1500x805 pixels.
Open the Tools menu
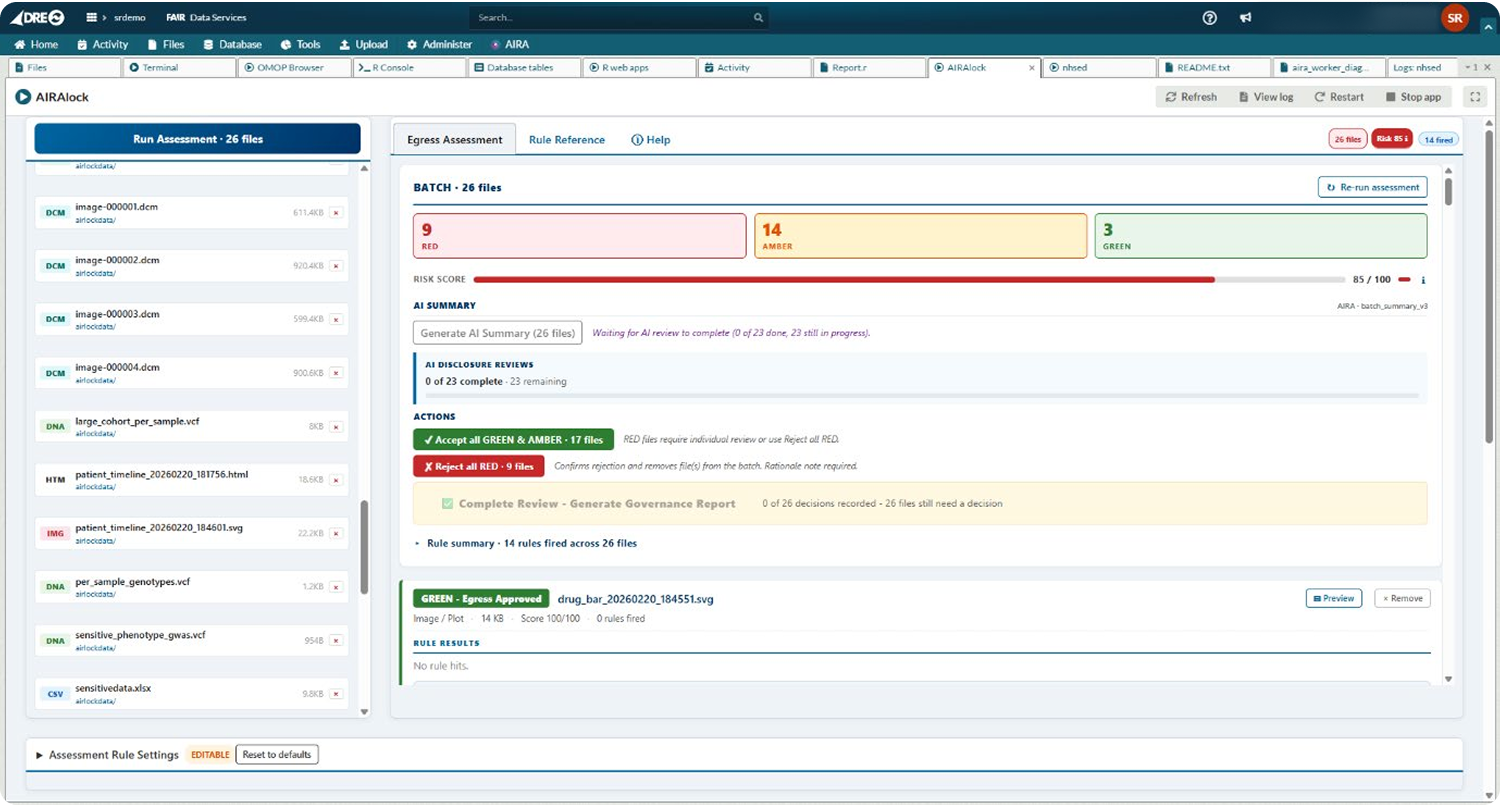[x=301, y=45]
